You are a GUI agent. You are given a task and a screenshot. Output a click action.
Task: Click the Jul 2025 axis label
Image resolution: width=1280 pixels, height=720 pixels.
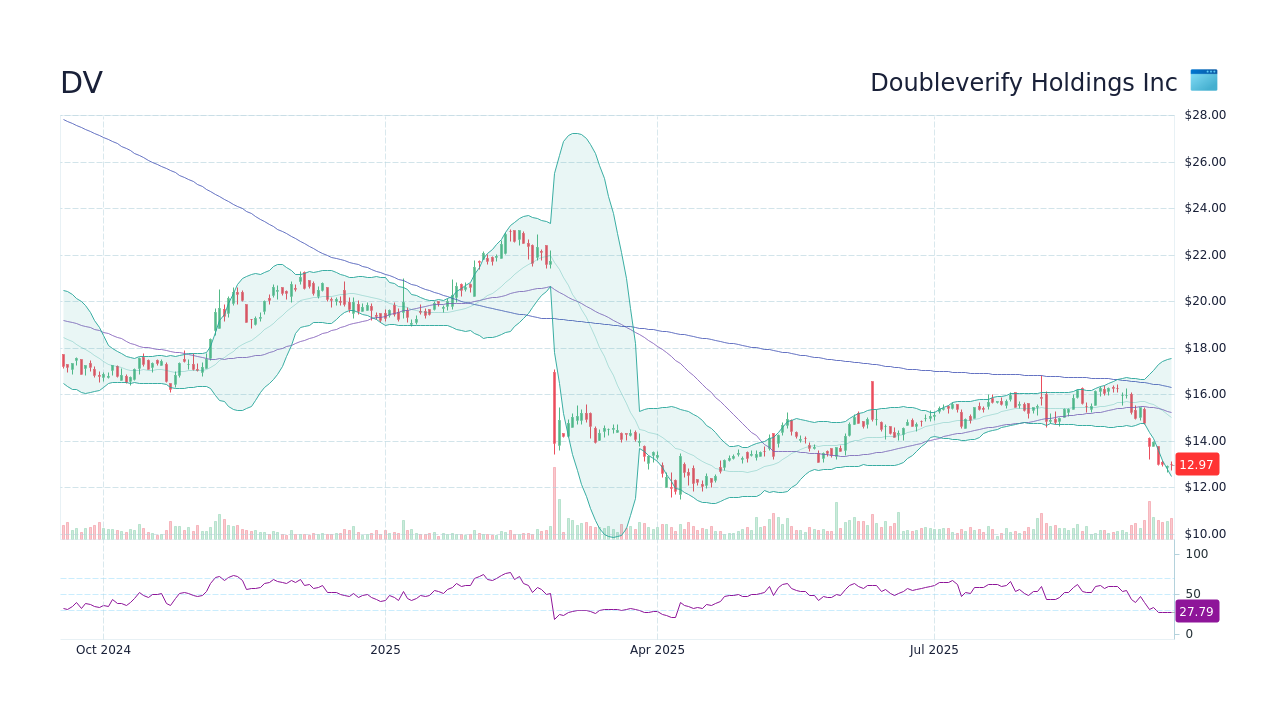coord(935,649)
